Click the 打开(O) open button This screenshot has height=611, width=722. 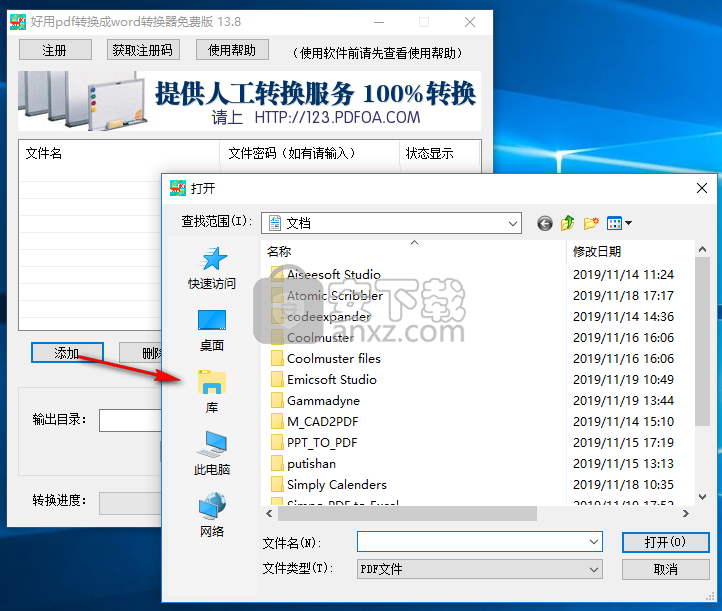665,542
